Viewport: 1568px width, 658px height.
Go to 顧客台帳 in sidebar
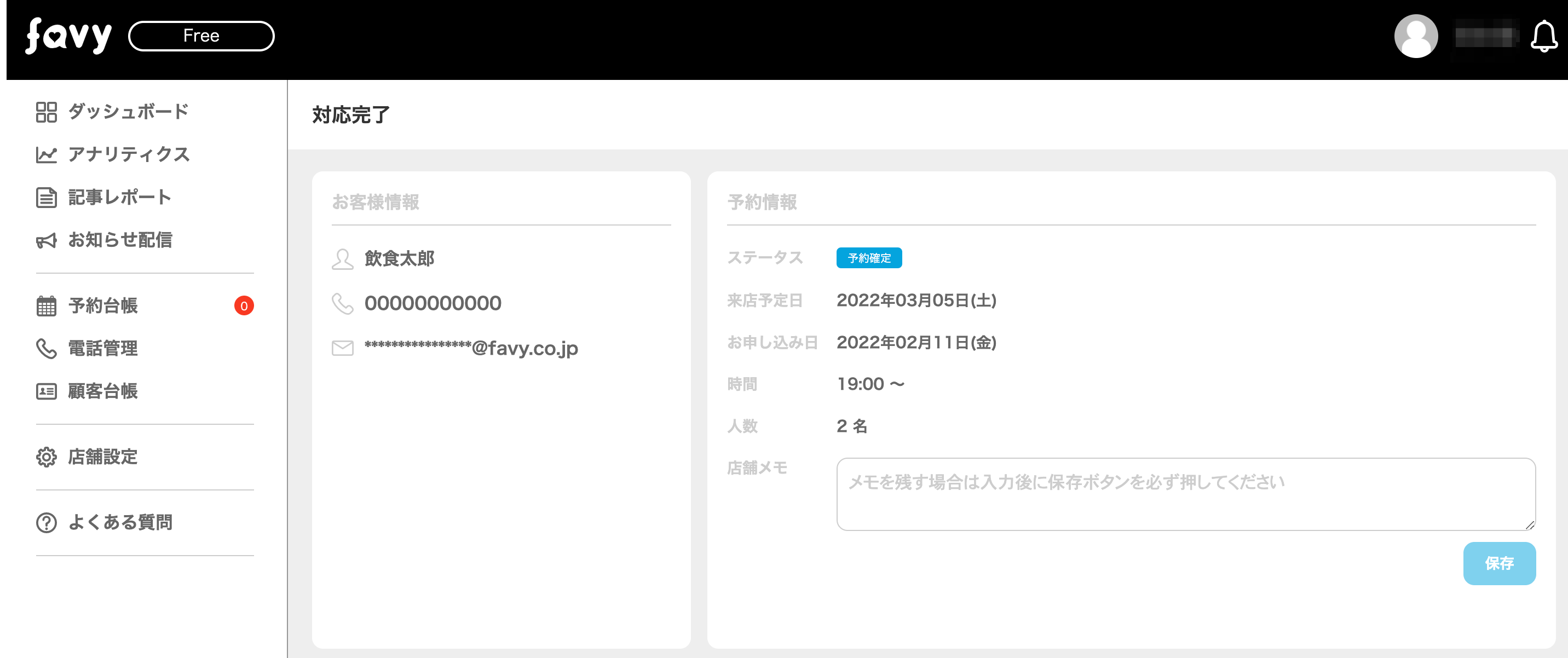(x=103, y=391)
